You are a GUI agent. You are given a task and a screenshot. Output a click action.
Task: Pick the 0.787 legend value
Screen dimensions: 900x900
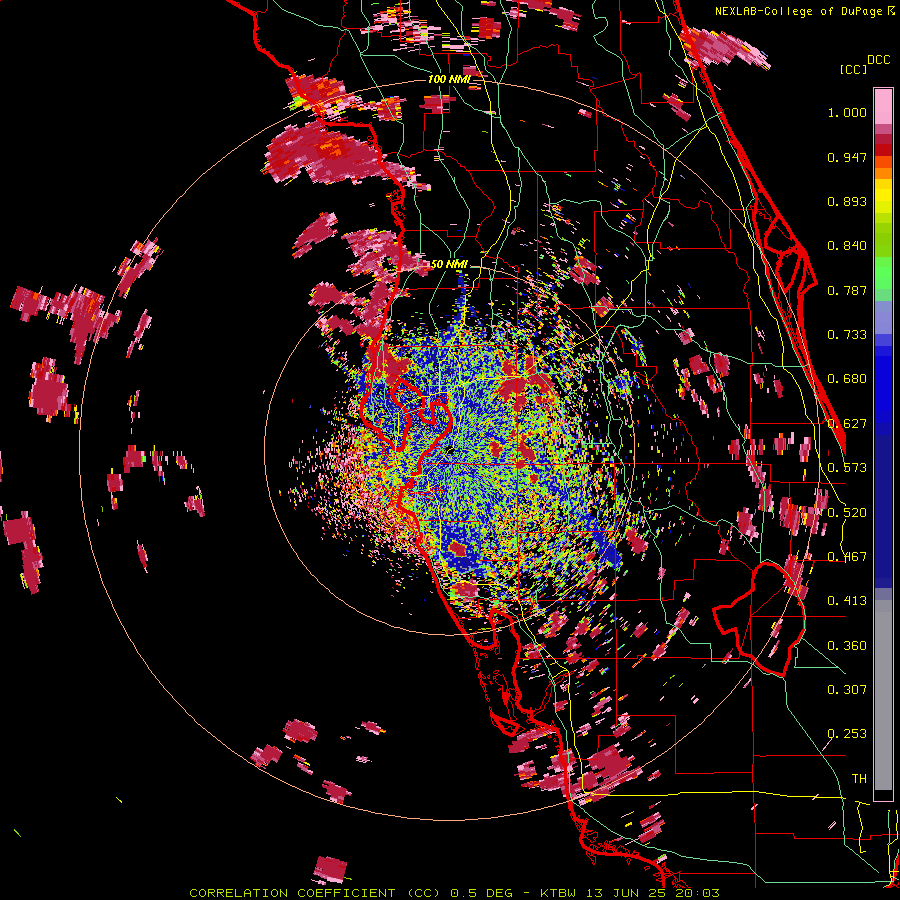(847, 290)
